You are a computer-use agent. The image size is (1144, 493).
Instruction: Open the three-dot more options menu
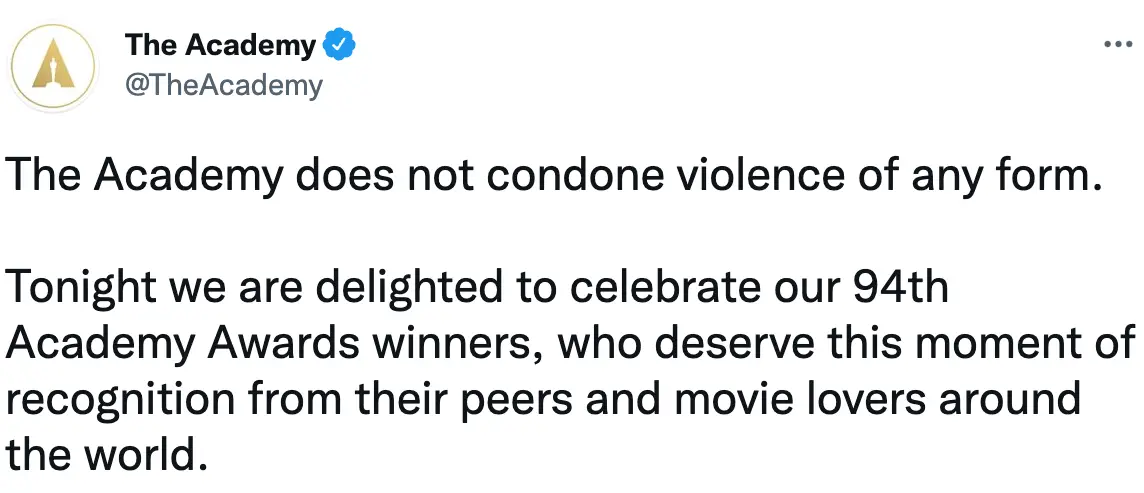pos(1116,45)
